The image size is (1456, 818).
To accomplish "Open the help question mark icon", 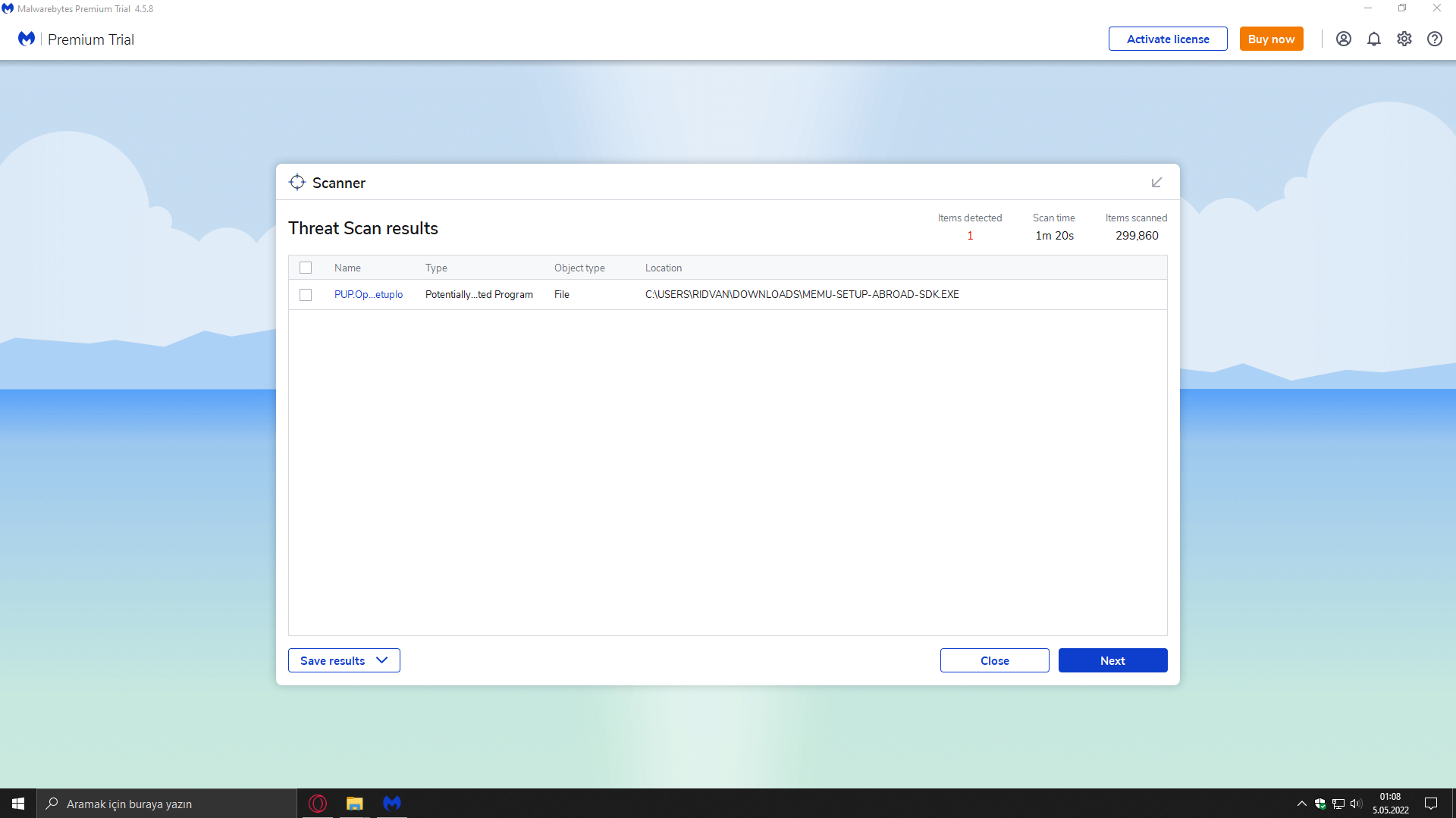I will click(x=1435, y=39).
